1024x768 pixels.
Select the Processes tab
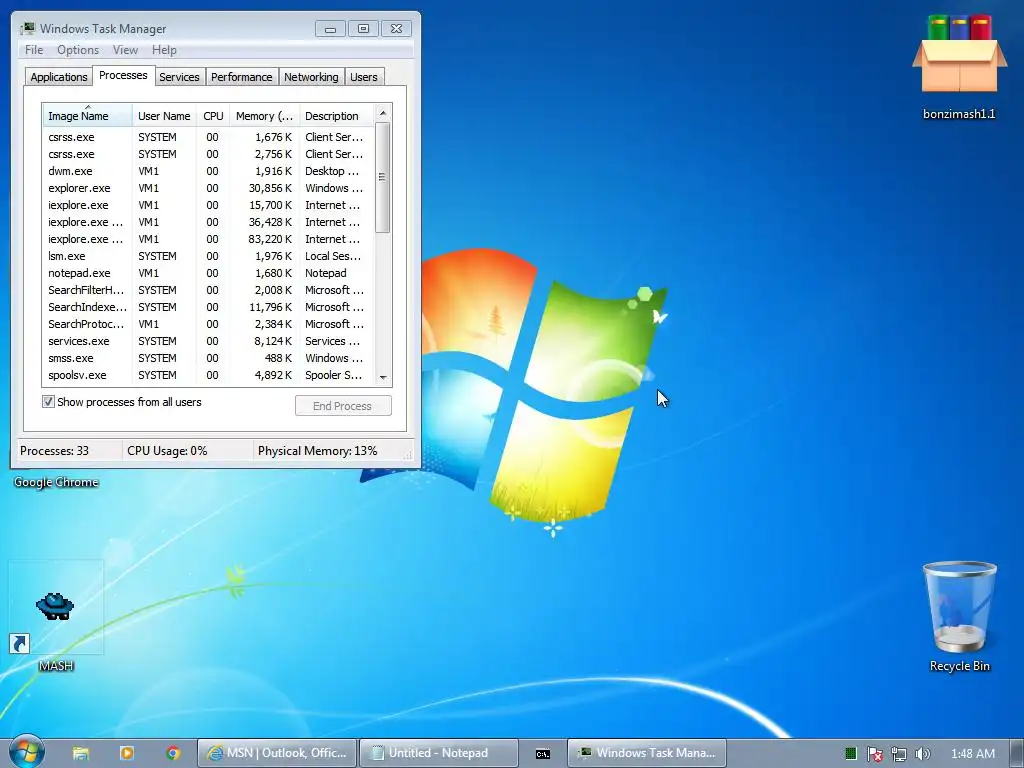click(x=123, y=75)
